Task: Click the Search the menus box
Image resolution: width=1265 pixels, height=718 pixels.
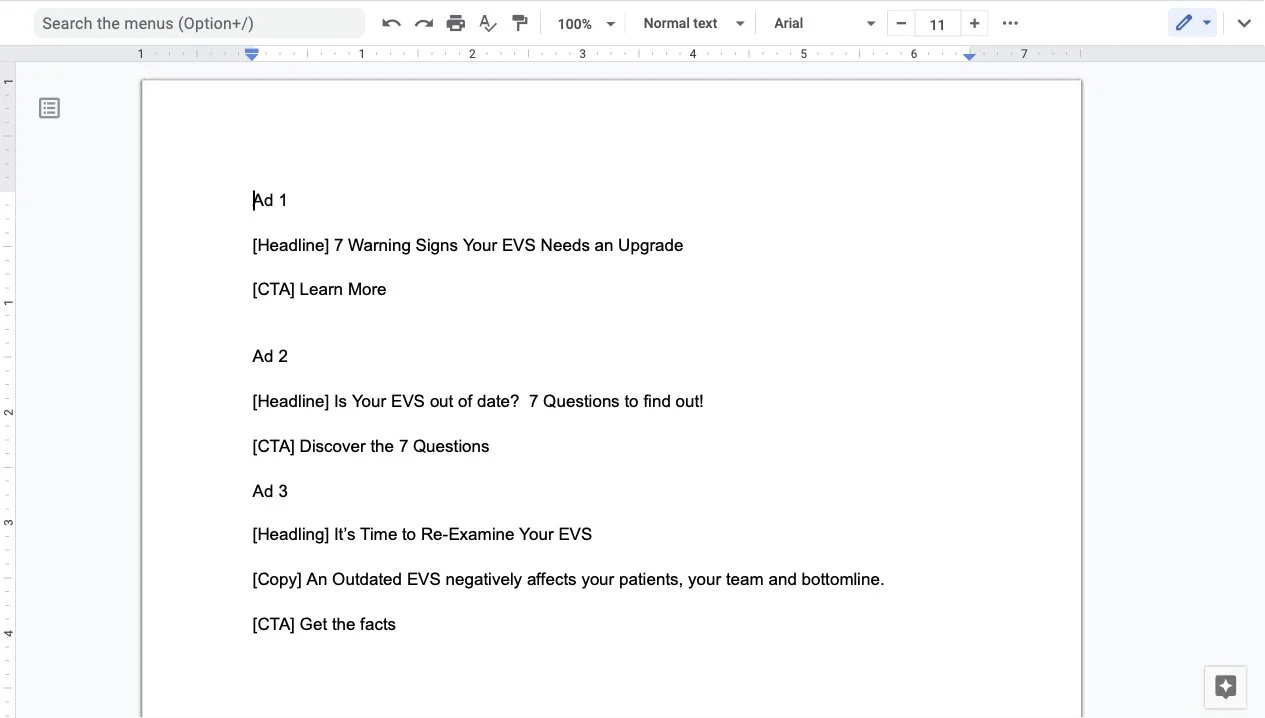Action: [199, 23]
